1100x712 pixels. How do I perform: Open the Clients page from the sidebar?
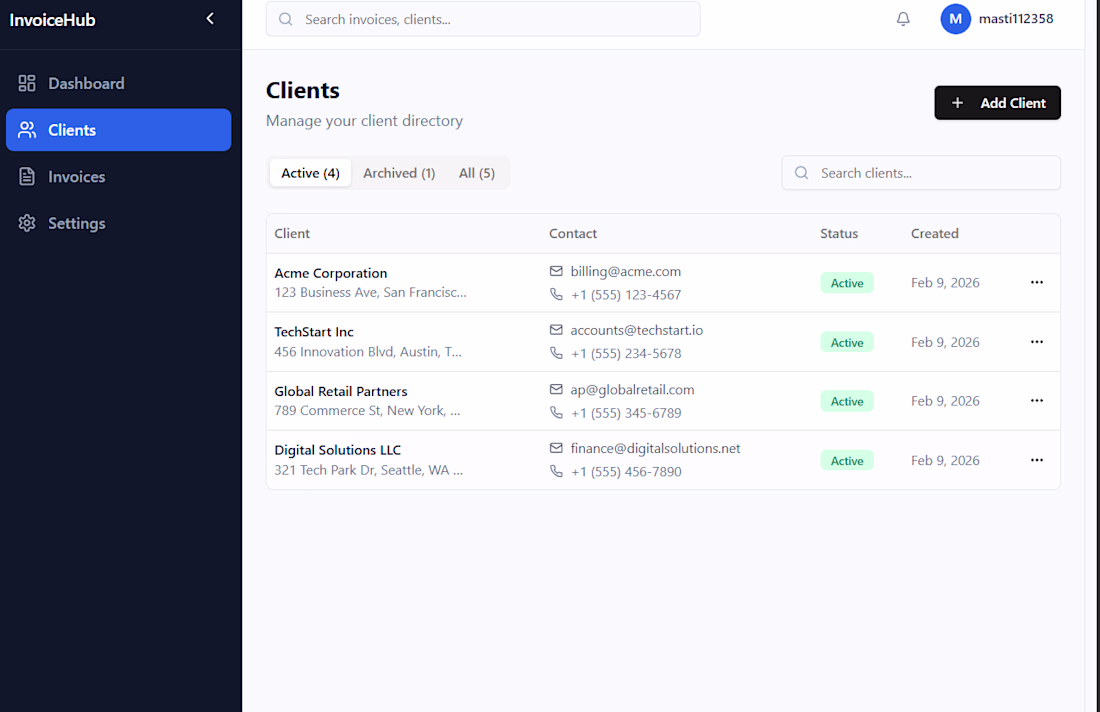click(x=118, y=130)
